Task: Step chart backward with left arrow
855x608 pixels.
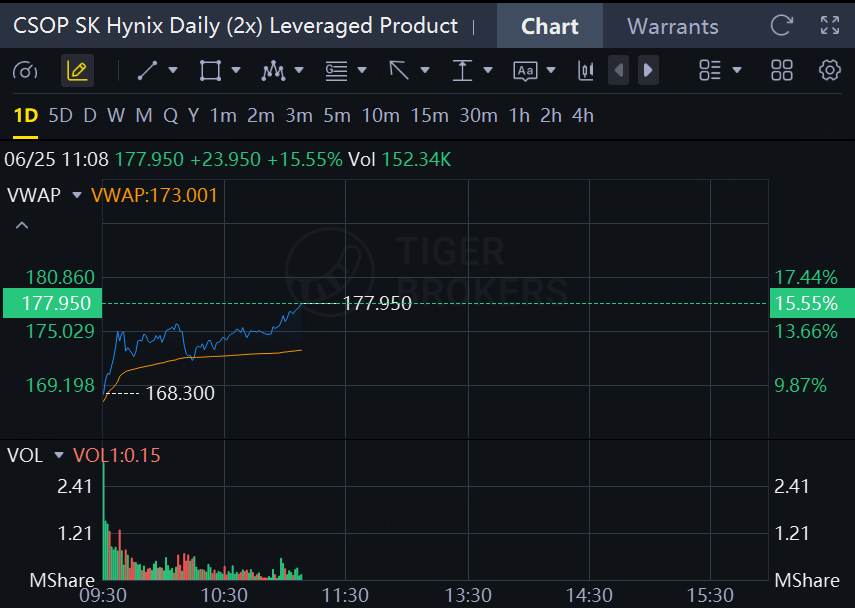Action: tap(618, 70)
